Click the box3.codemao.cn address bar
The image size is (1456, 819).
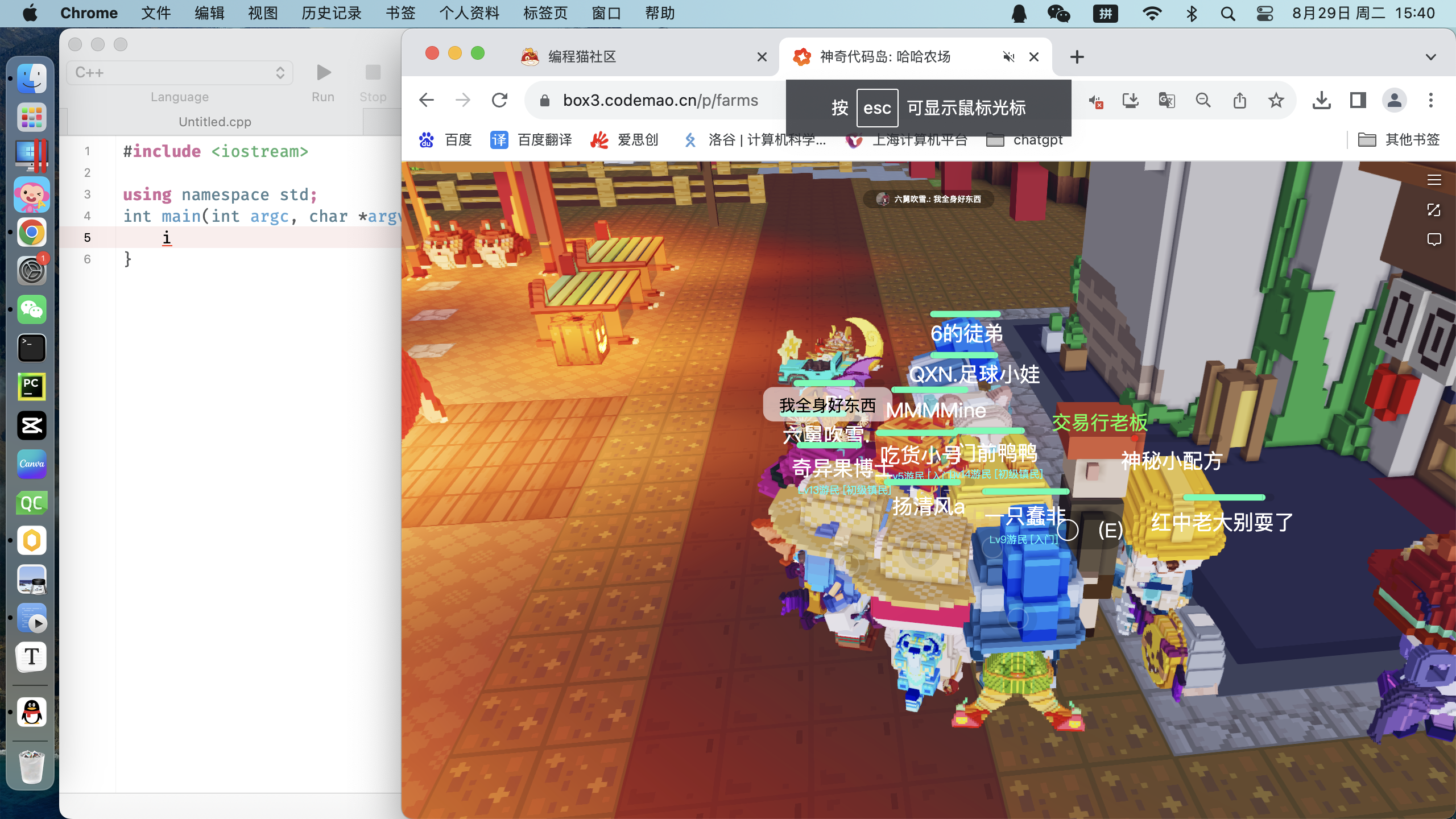660,101
